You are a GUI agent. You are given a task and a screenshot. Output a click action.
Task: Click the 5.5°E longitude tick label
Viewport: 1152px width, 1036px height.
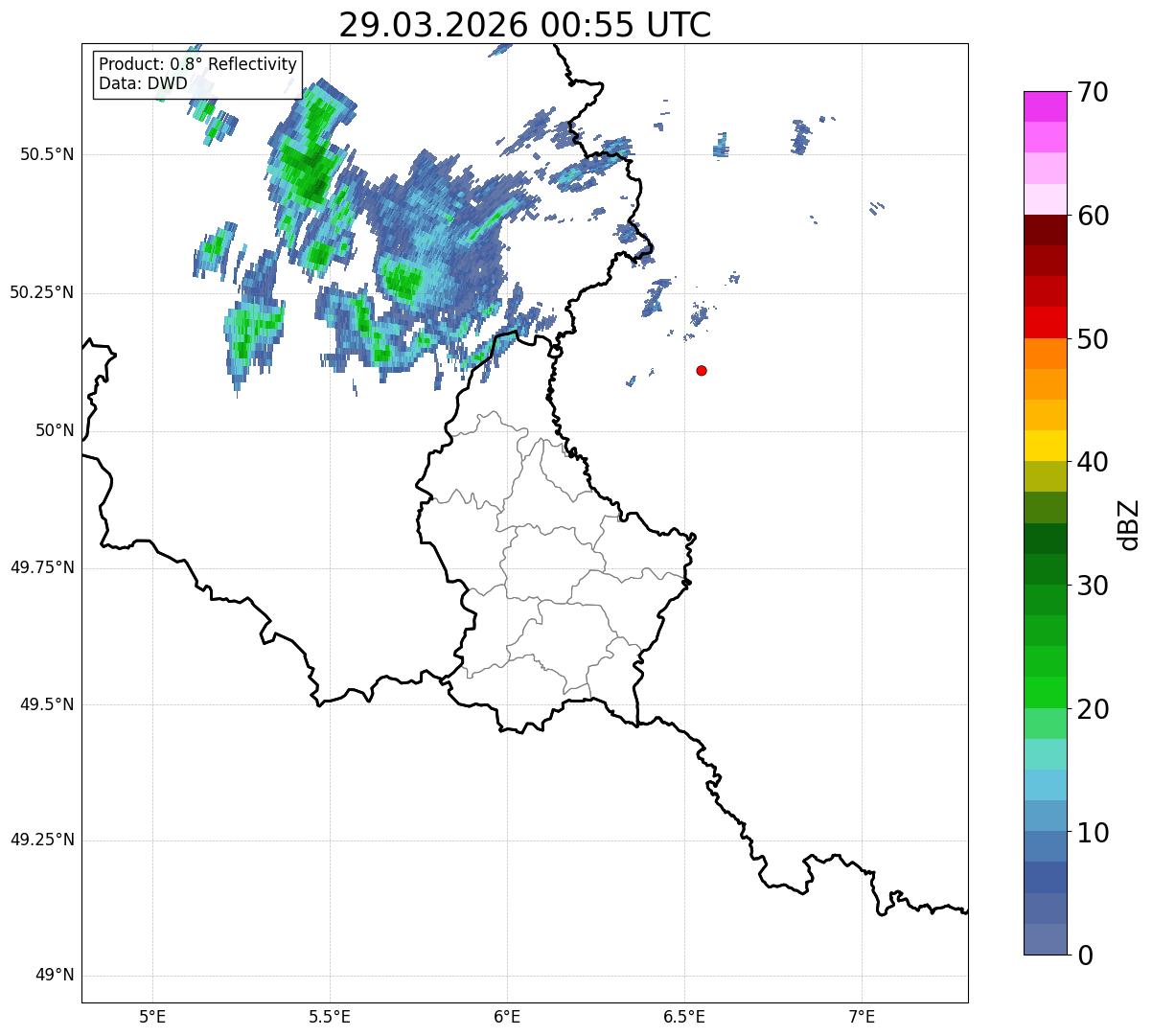(x=330, y=1017)
